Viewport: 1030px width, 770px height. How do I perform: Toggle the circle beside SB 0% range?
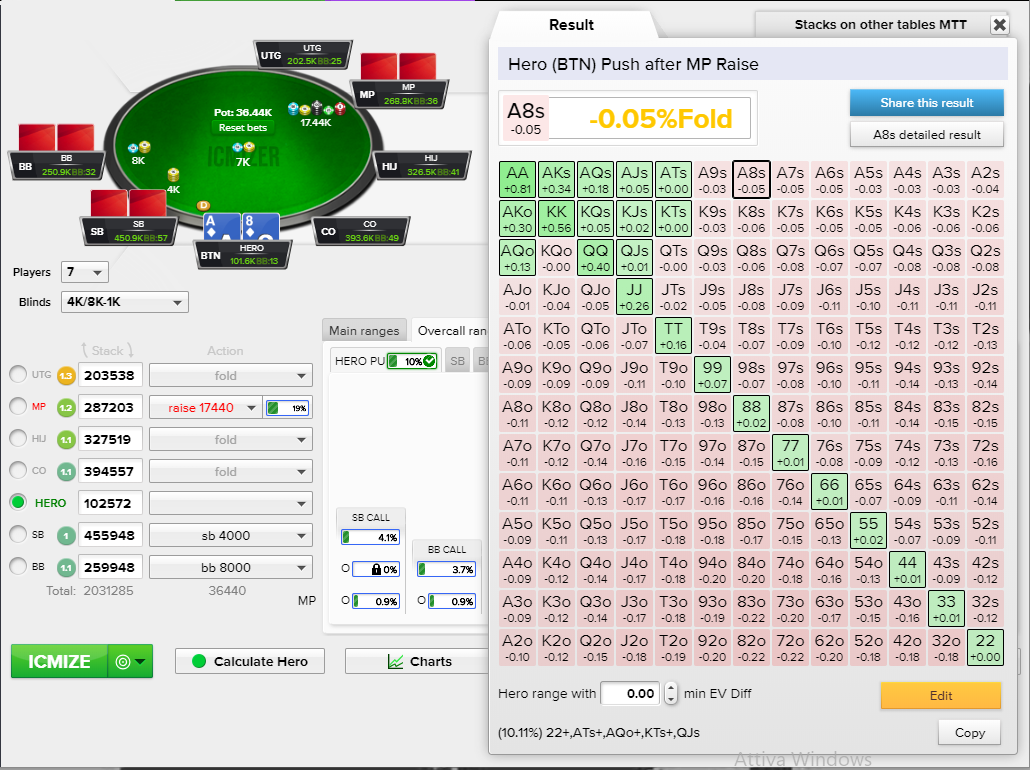click(x=346, y=568)
